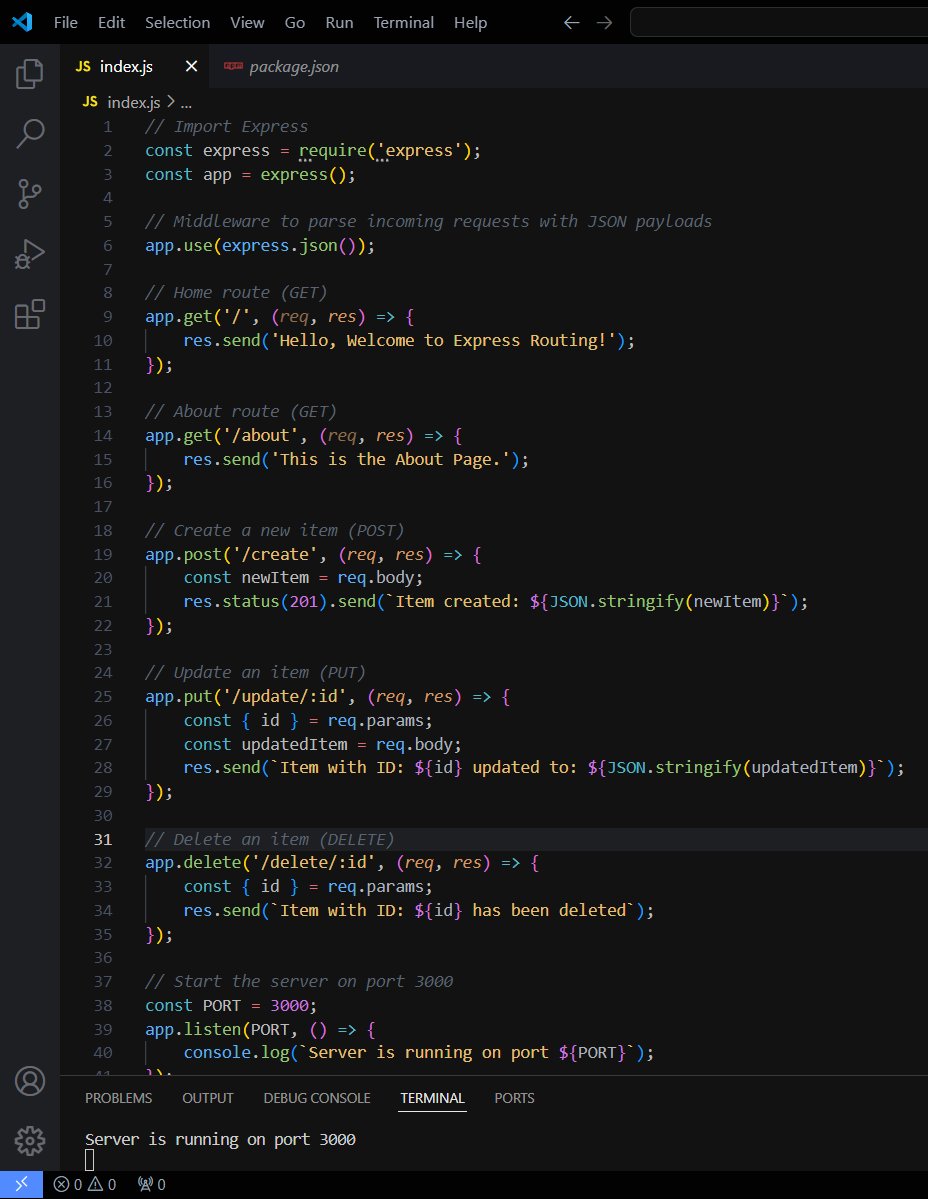Click "status(201)" on line 21
Viewport: 928px width, 1199px height.
point(274,602)
